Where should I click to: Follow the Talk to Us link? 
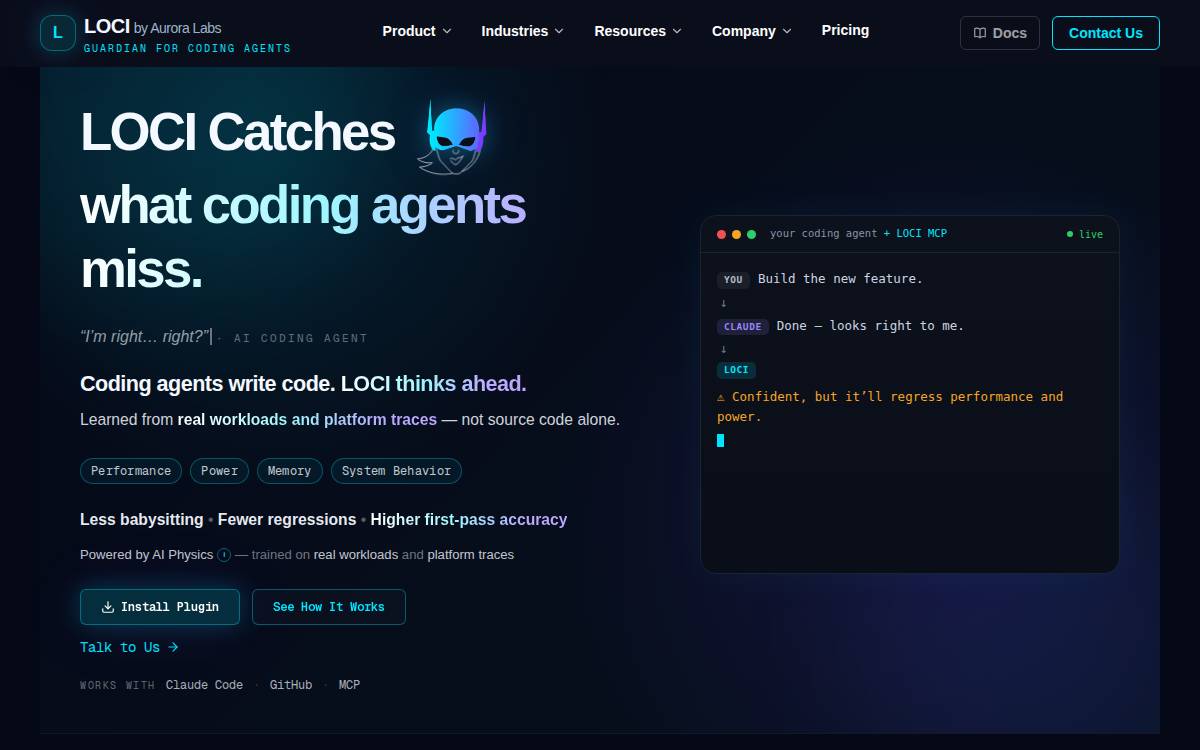click(x=130, y=647)
